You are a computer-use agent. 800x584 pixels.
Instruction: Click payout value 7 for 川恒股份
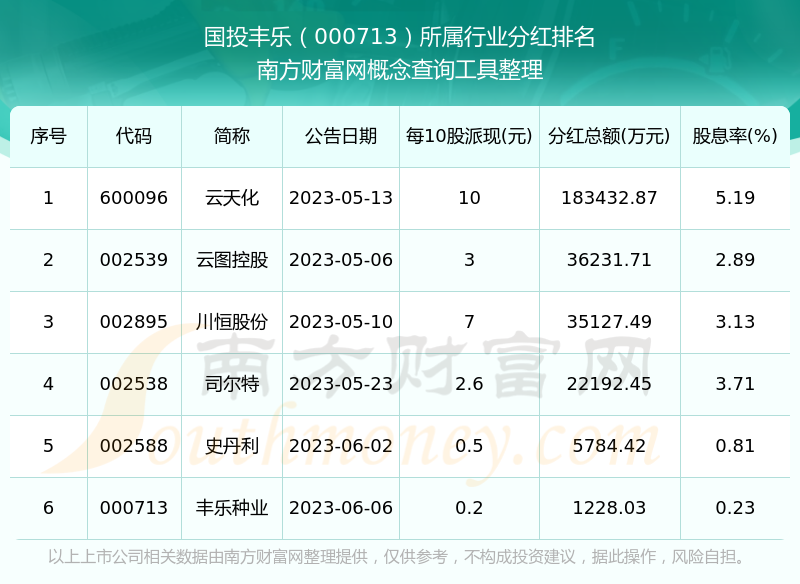[x=469, y=322]
